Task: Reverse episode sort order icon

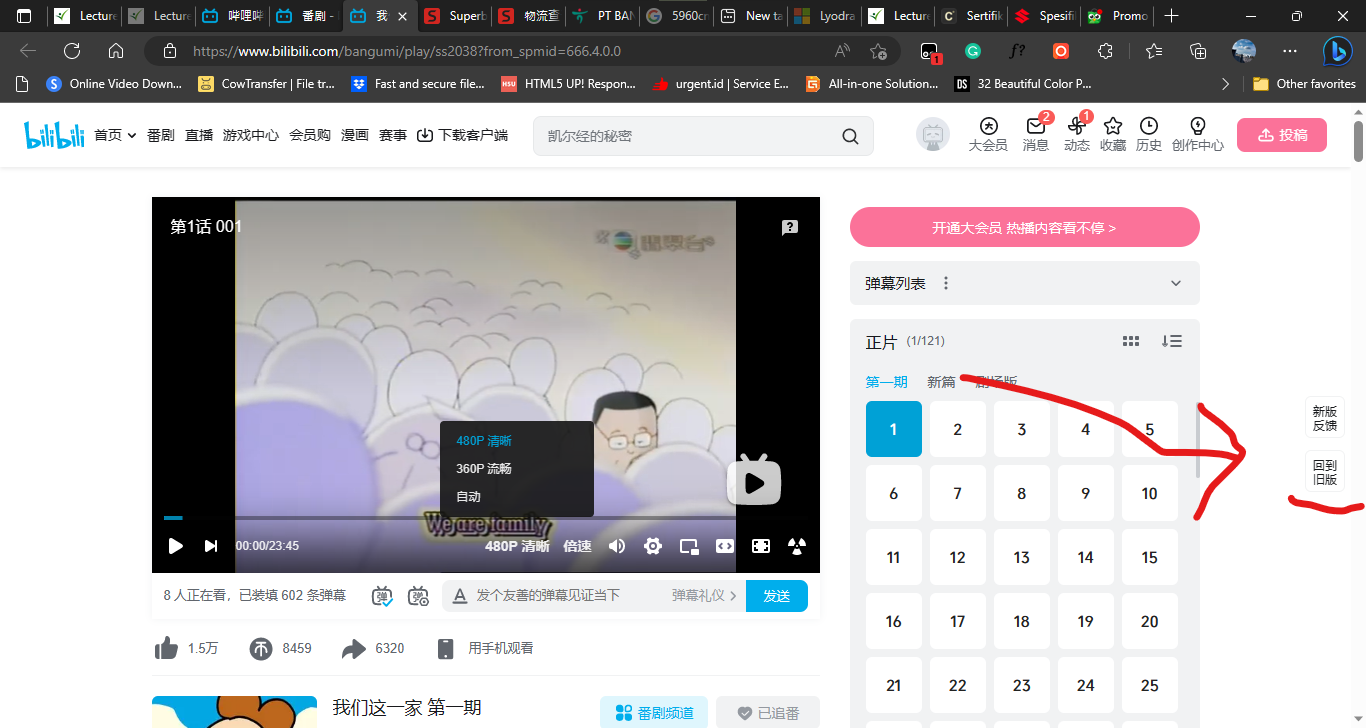Action: pyautogui.click(x=1172, y=341)
